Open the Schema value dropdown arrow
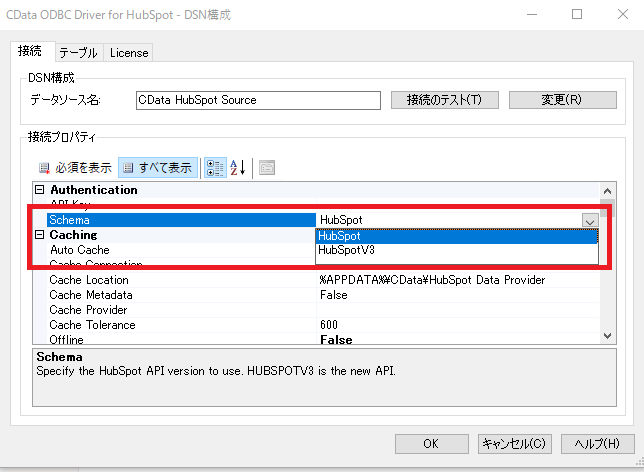The width and height of the screenshot is (644, 472). tap(590, 220)
